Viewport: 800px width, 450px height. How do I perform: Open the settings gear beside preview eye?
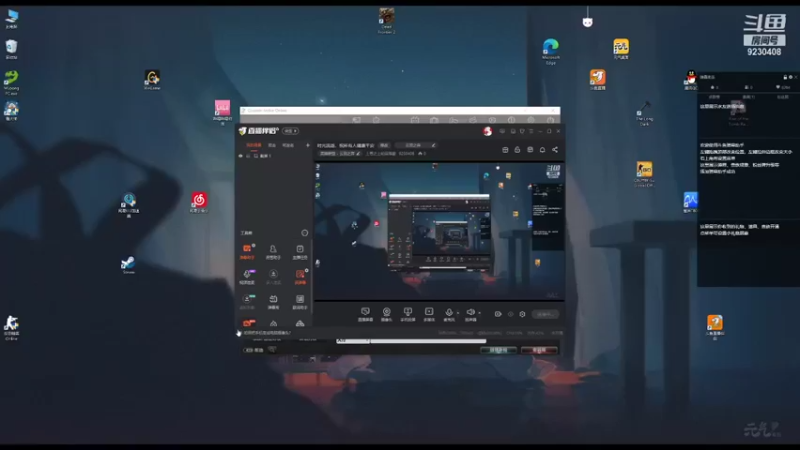pyautogui.click(x=522, y=314)
